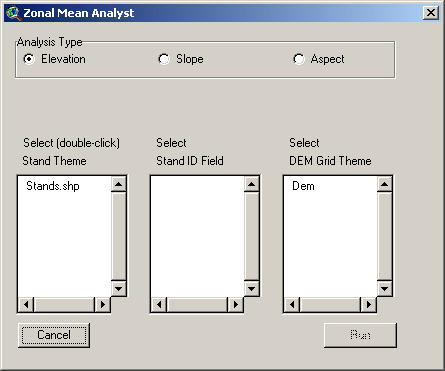Click the left arrow under Stand Theme list
This screenshot has width=445, height=371.
pos(26,304)
